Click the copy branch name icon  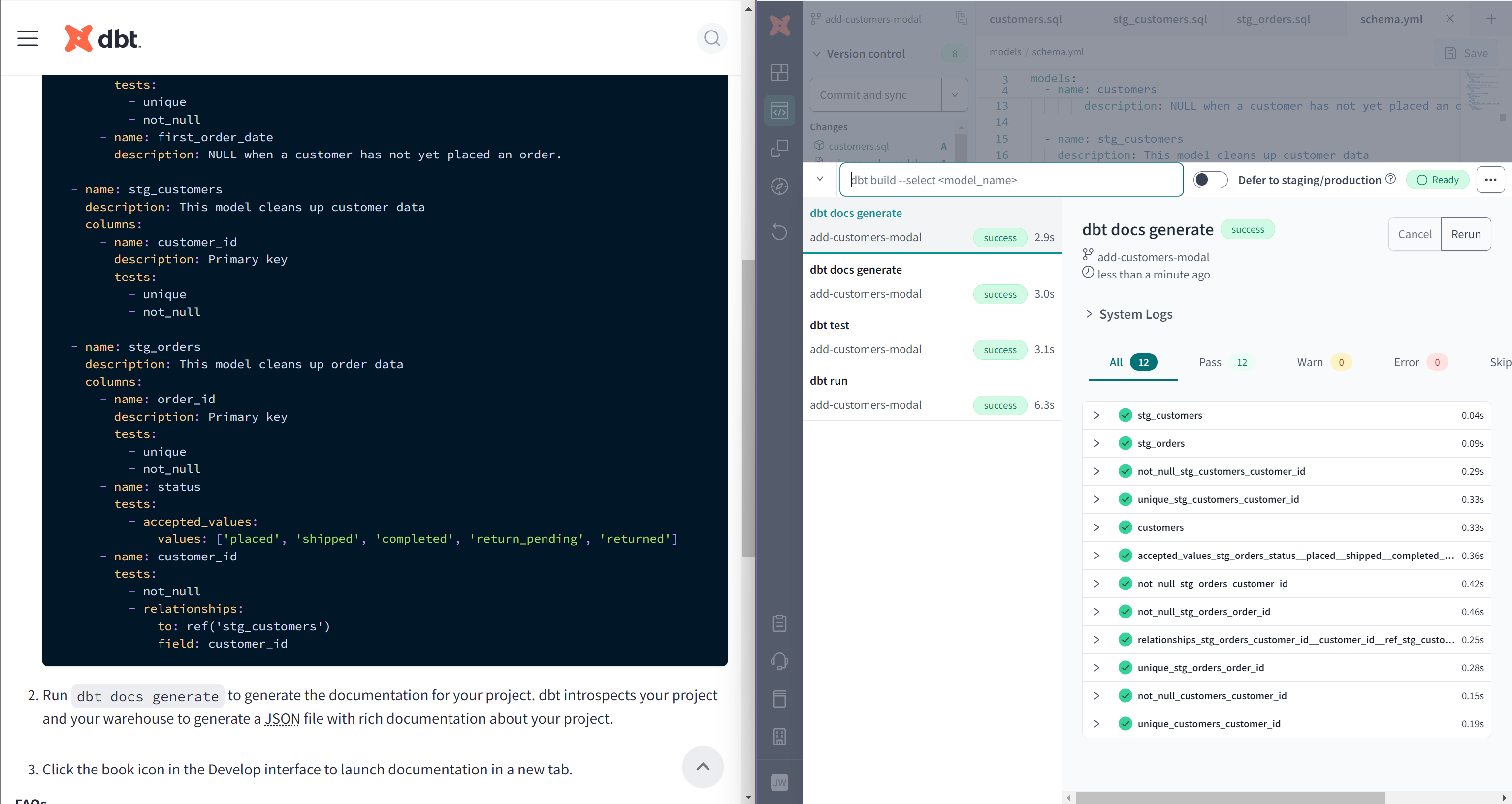961,18
